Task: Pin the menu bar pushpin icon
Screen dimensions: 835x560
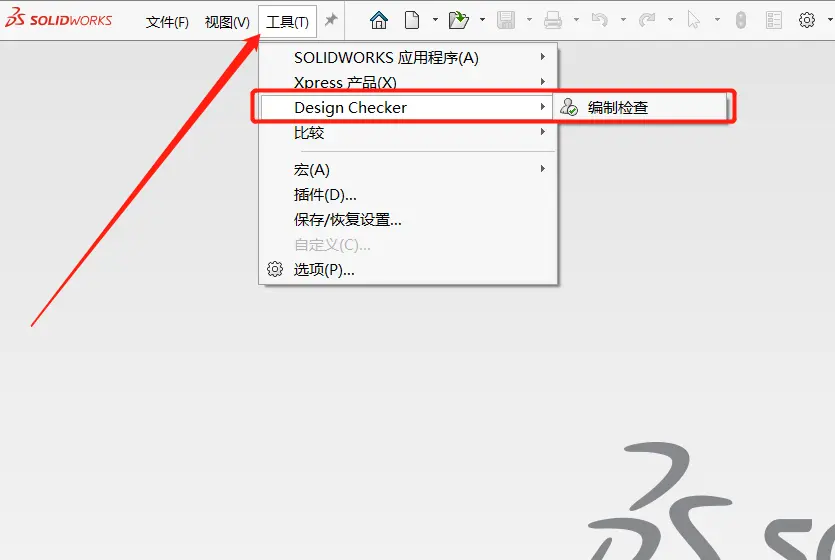Action: (x=331, y=20)
